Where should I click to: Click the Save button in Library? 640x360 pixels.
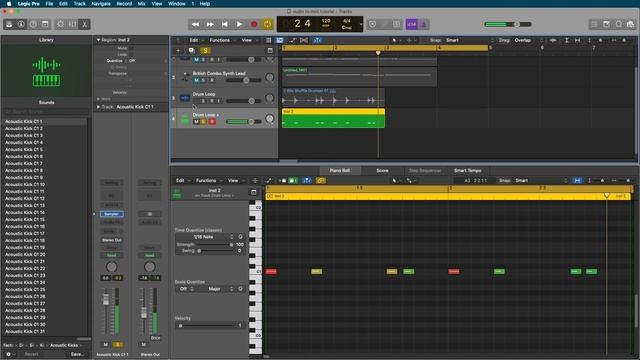pos(76,354)
